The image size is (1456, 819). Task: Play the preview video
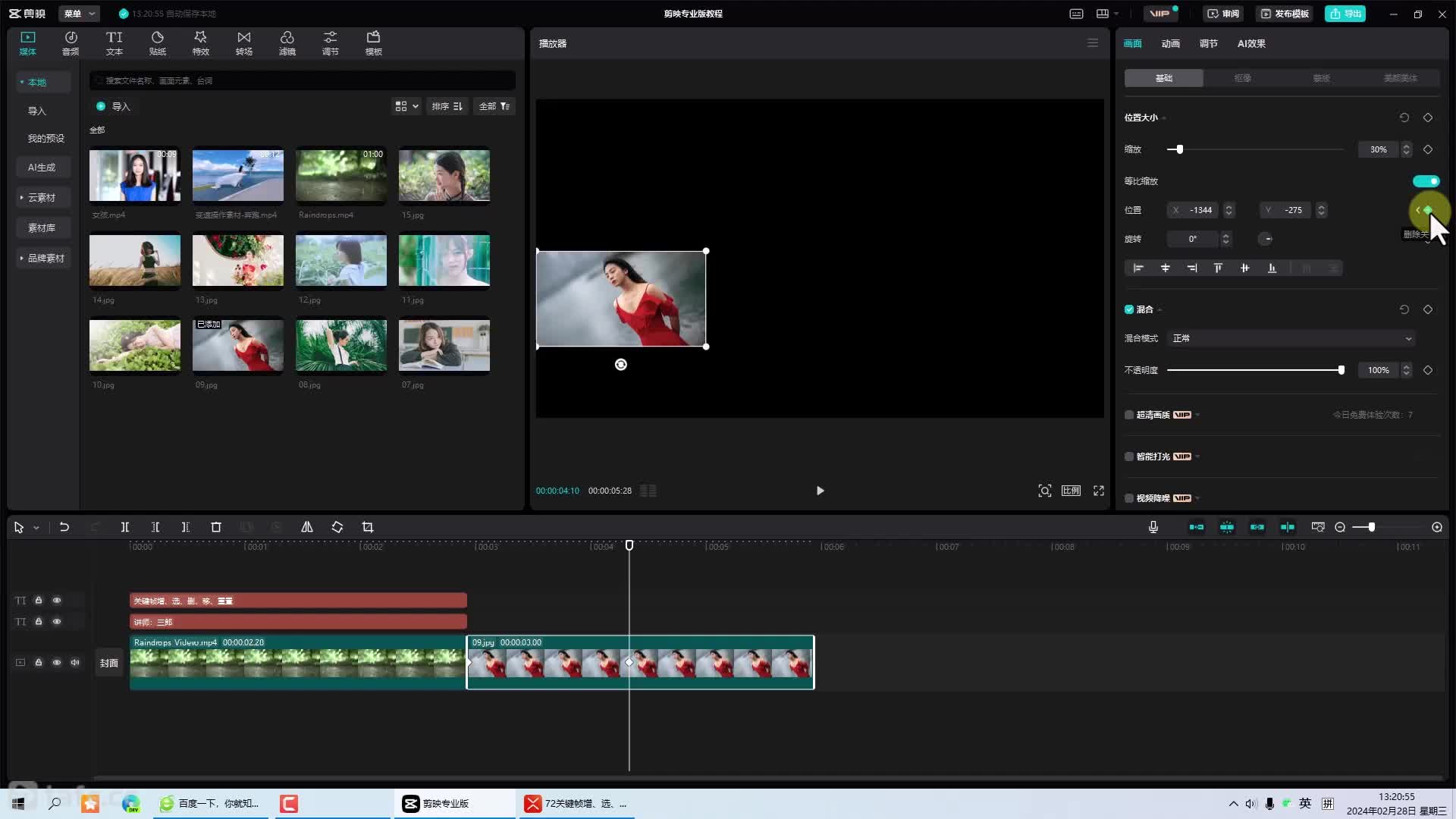820,491
